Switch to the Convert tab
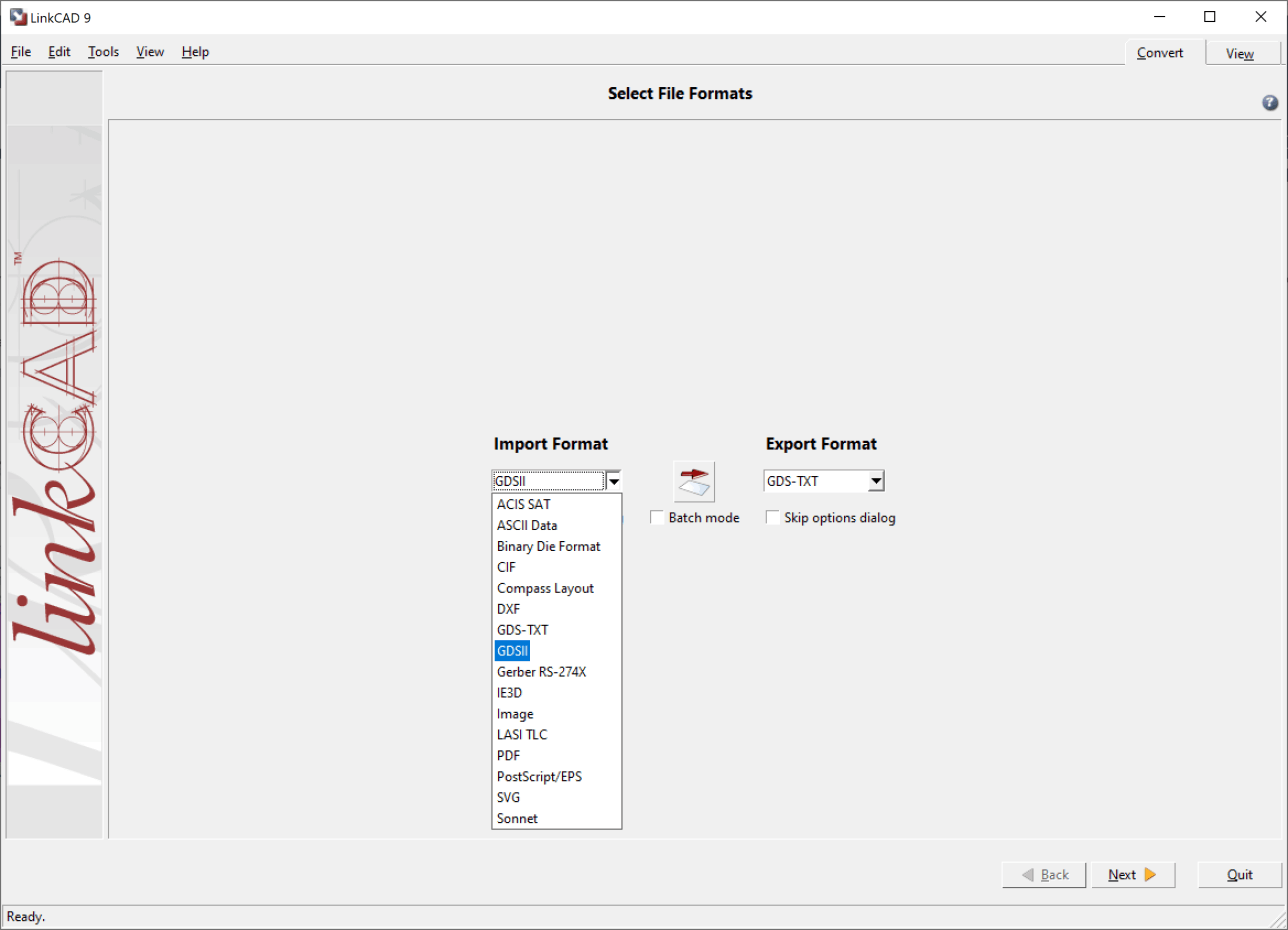The height and width of the screenshot is (930, 1288). coord(1160,53)
